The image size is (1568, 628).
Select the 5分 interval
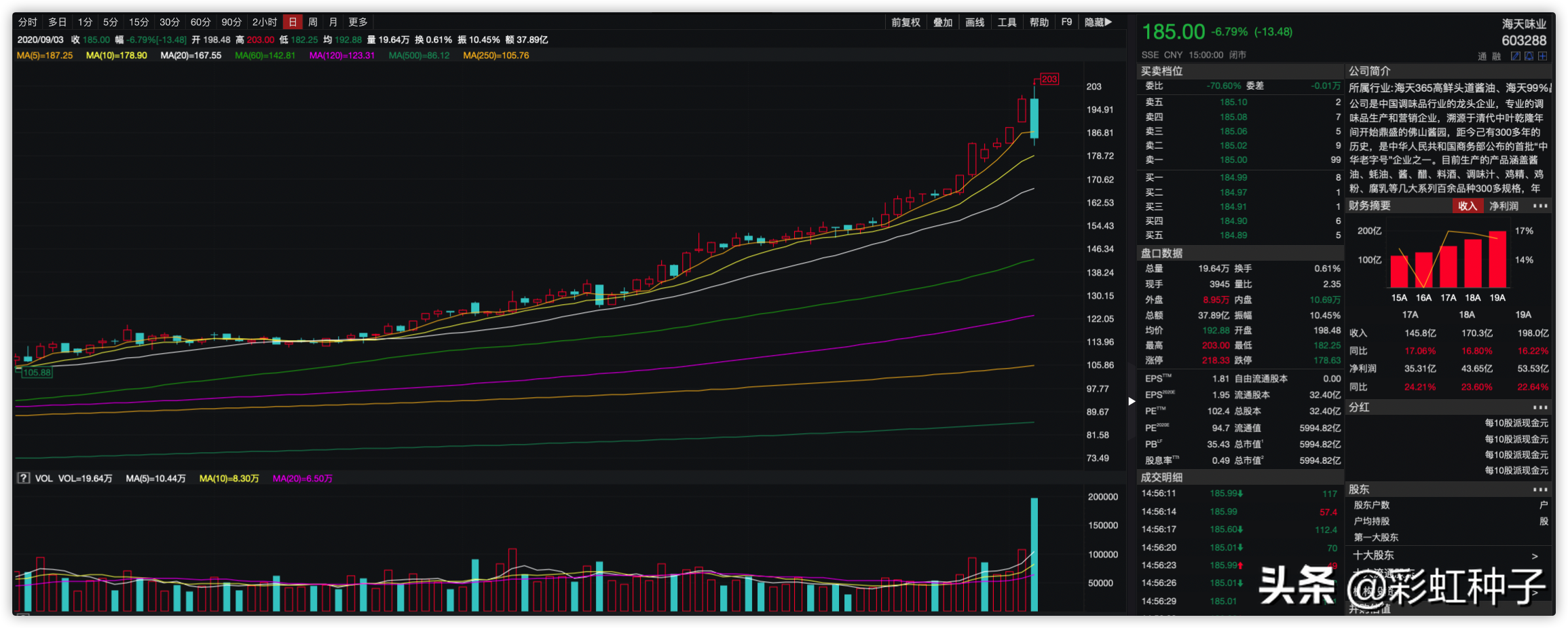[111, 22]
